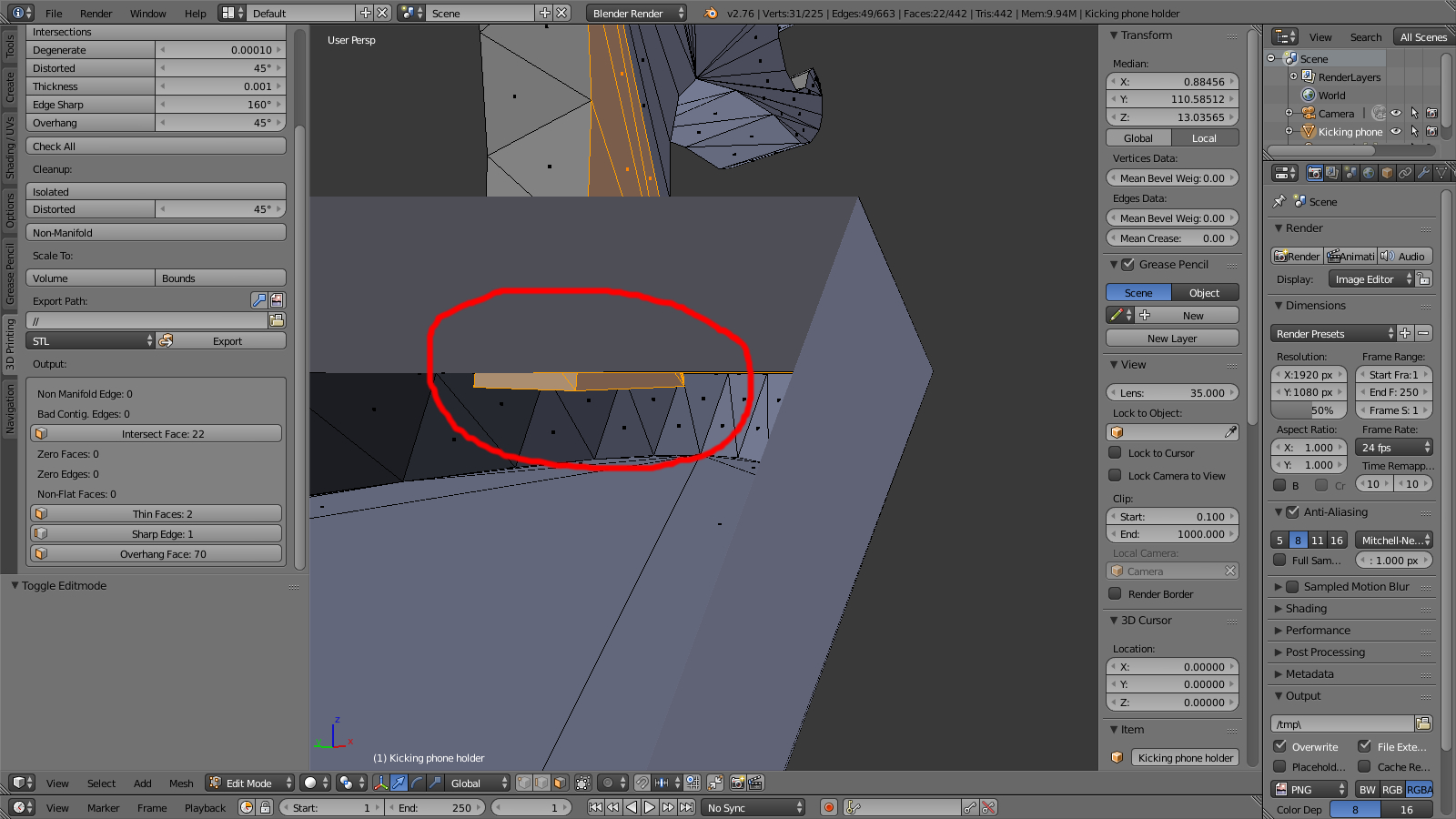This screenshot has height=819, width=1456.
Task: Open the No Sync dropdown
Action: coord(754,807)
